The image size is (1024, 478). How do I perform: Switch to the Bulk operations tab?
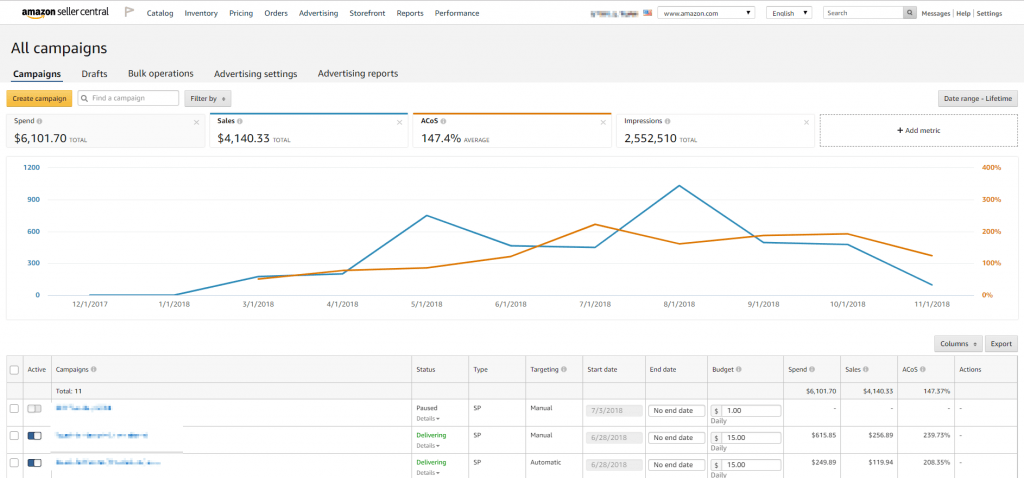[161, 74]
